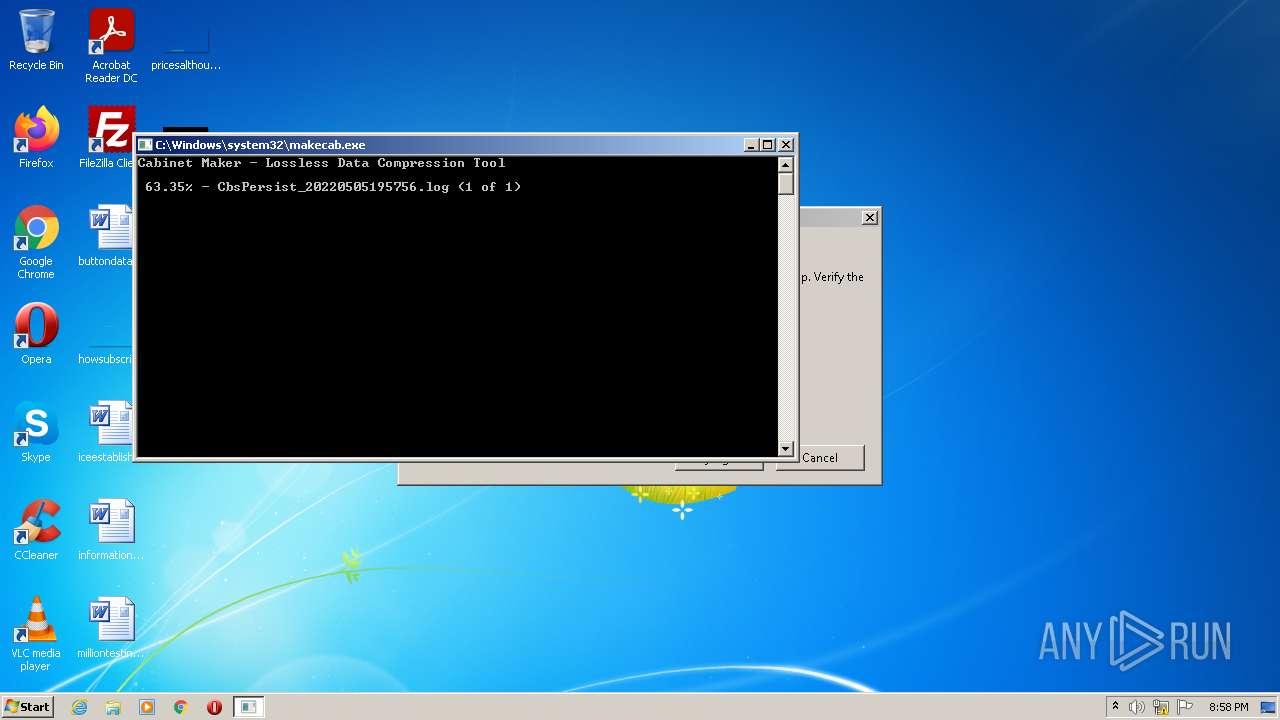The image size is (1280, 720).
Task: Open the network status tray icon
Action: click(1161, 707)
